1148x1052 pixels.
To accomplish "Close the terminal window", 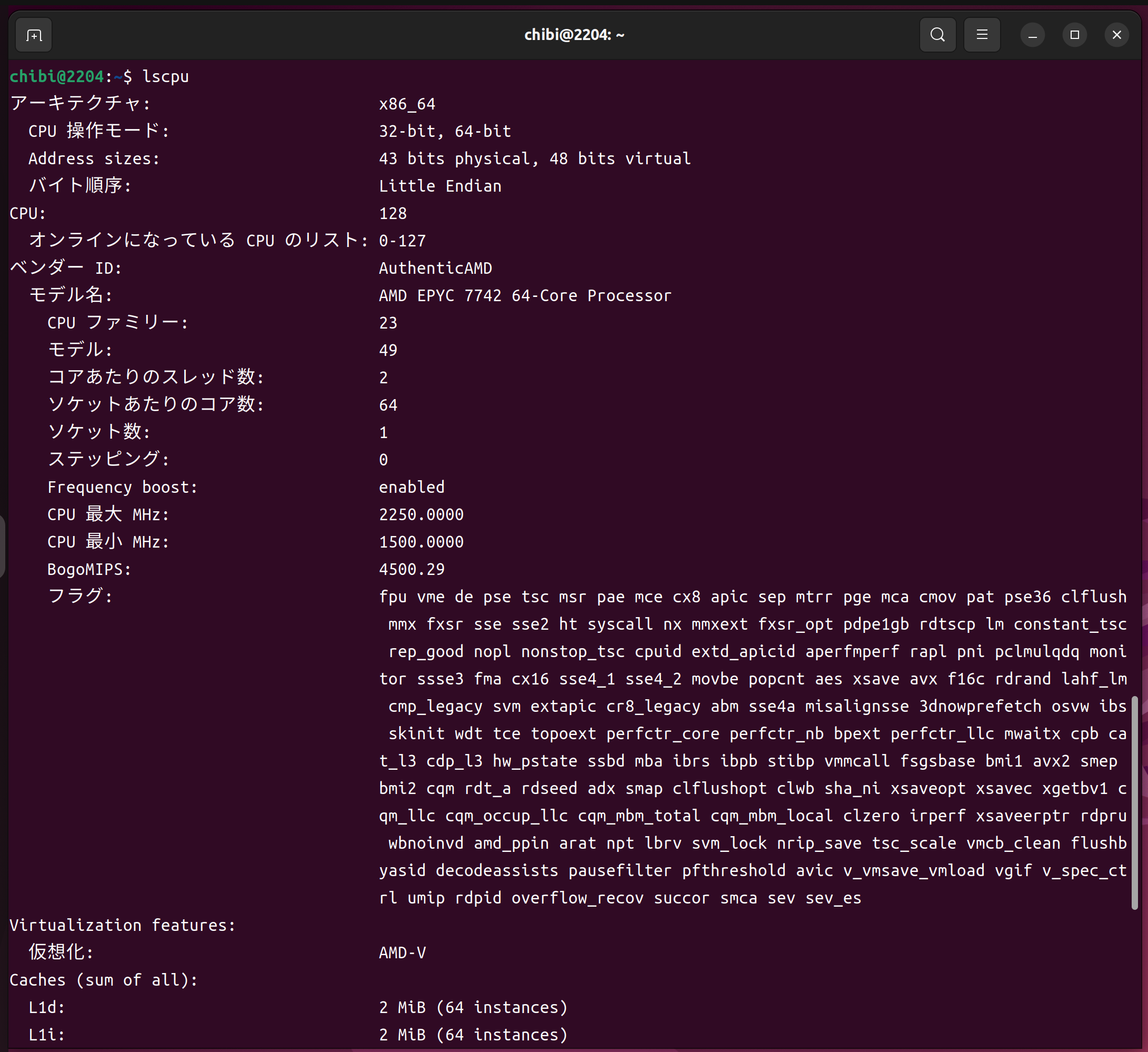I will point(1116,35).
